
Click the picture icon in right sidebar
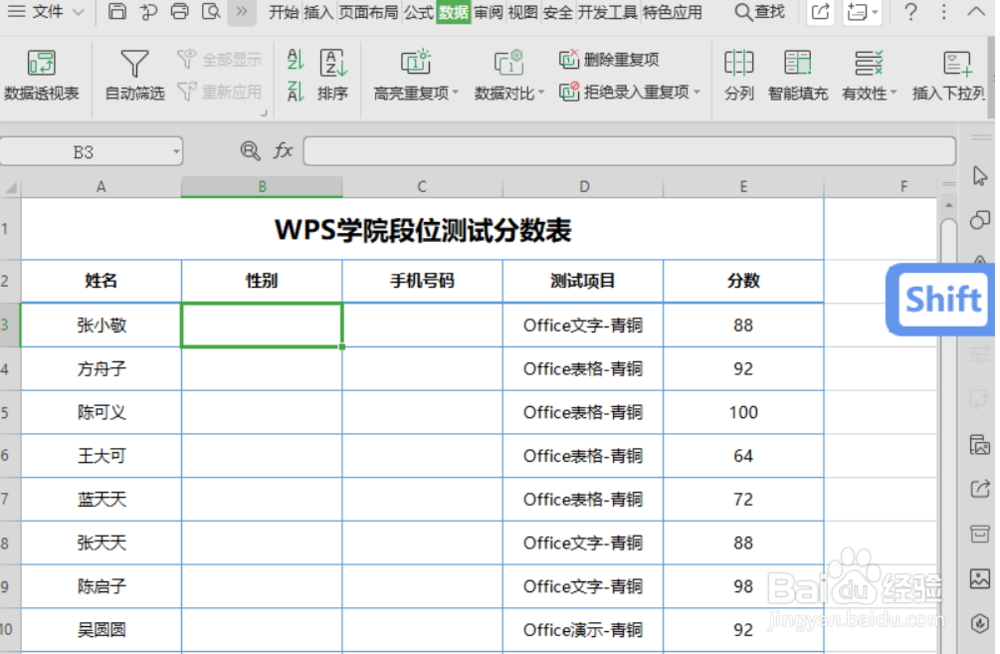980,579
